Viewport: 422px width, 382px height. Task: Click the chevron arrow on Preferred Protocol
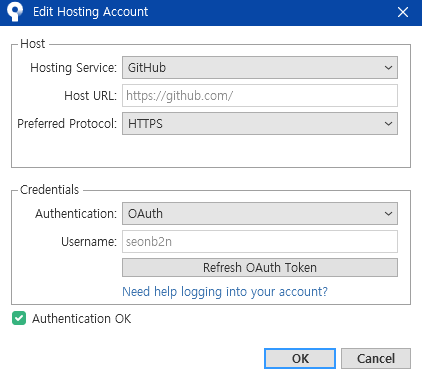[388, 124]
